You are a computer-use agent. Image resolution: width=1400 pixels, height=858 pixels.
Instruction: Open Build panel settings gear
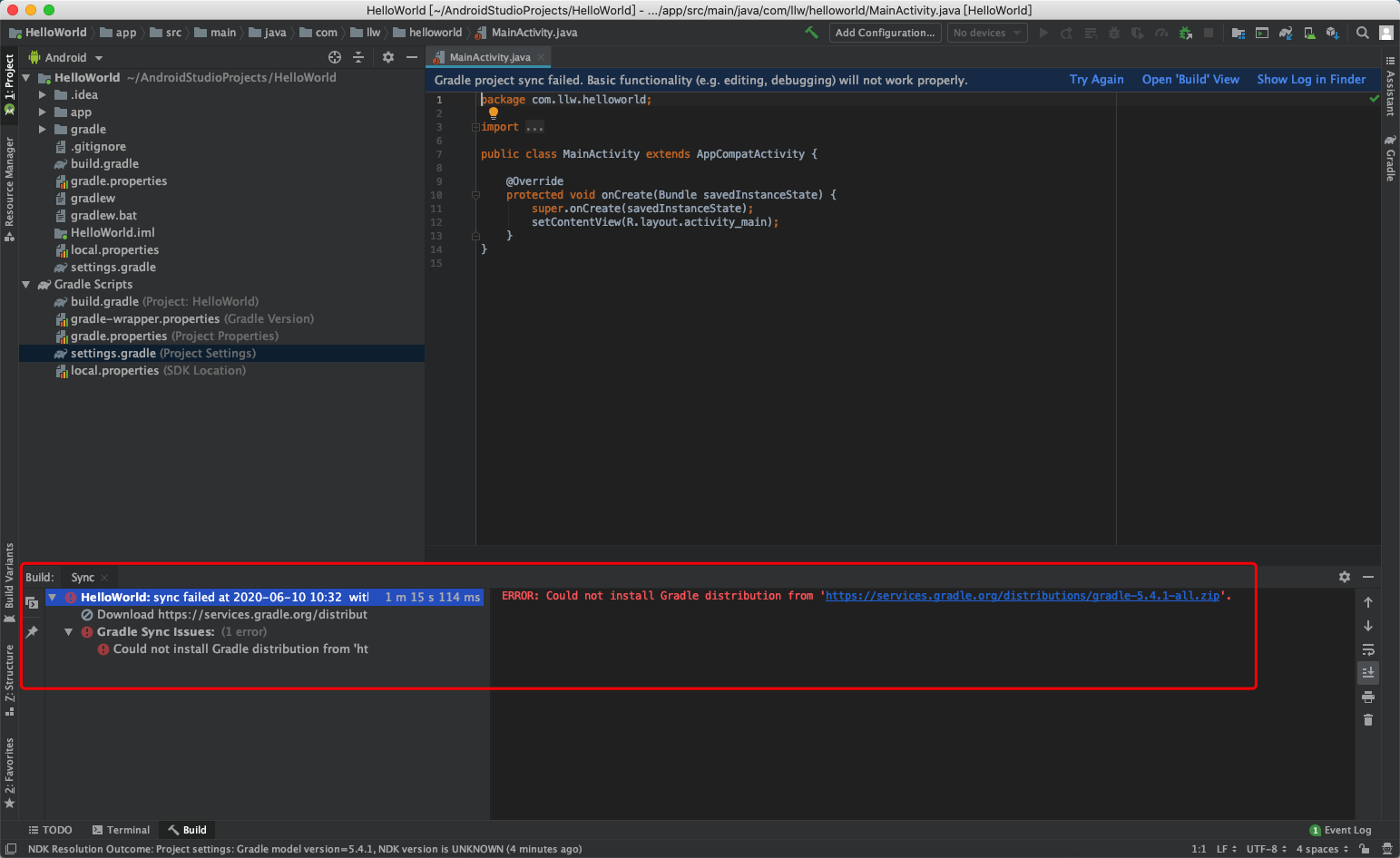(1345, 577)
